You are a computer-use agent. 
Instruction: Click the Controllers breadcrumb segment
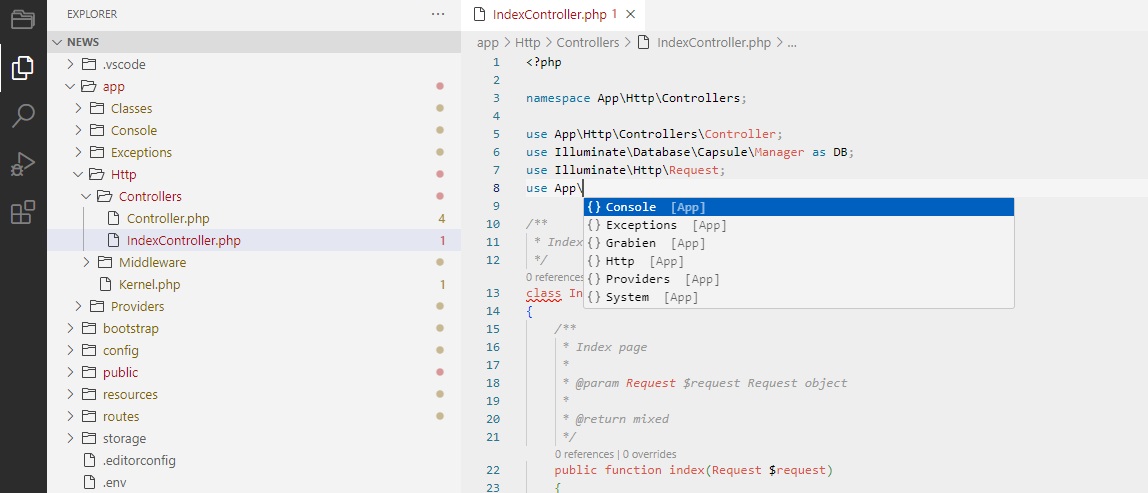587,42
